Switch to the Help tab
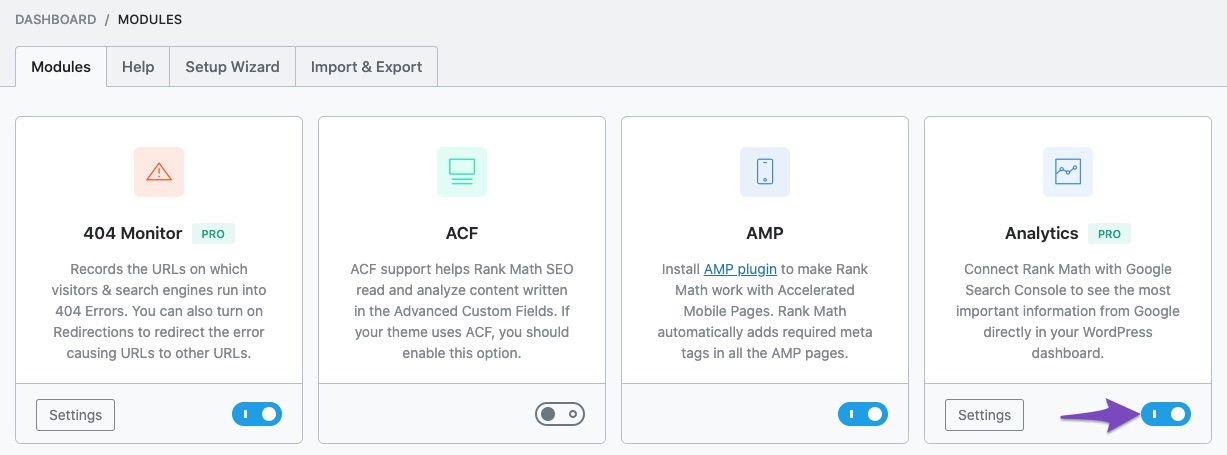This screenshot has height=455, width=1227. (x=138, y=67)
